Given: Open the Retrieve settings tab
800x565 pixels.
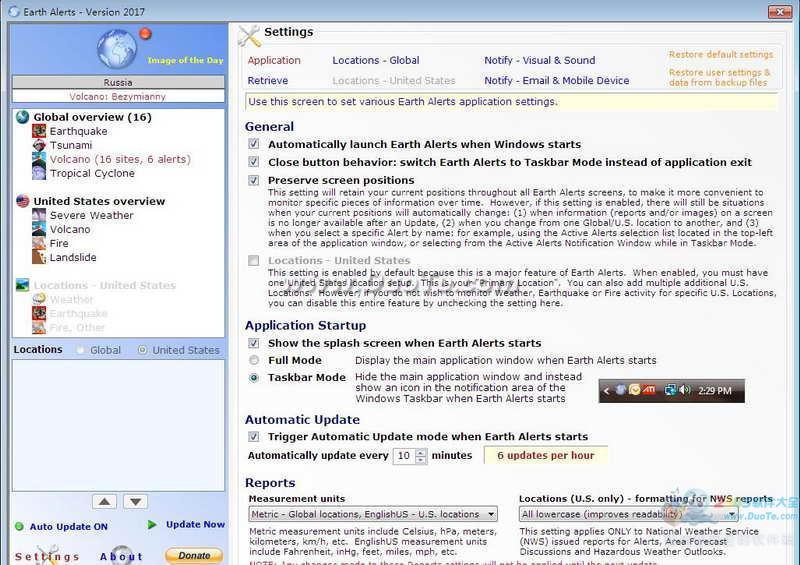Looking at the screenshot, I should coord(268,81).
